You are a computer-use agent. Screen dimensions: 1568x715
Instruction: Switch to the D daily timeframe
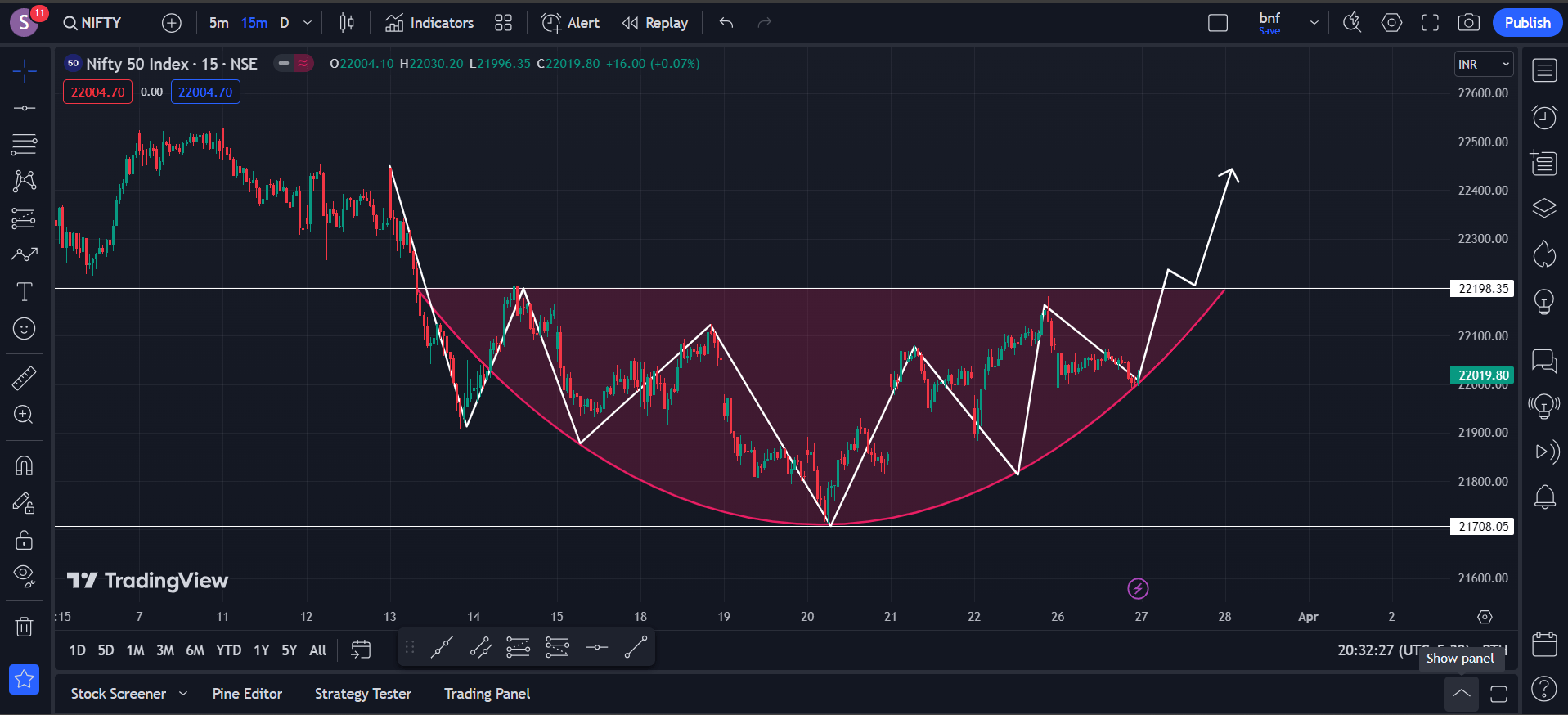point(285,23)
